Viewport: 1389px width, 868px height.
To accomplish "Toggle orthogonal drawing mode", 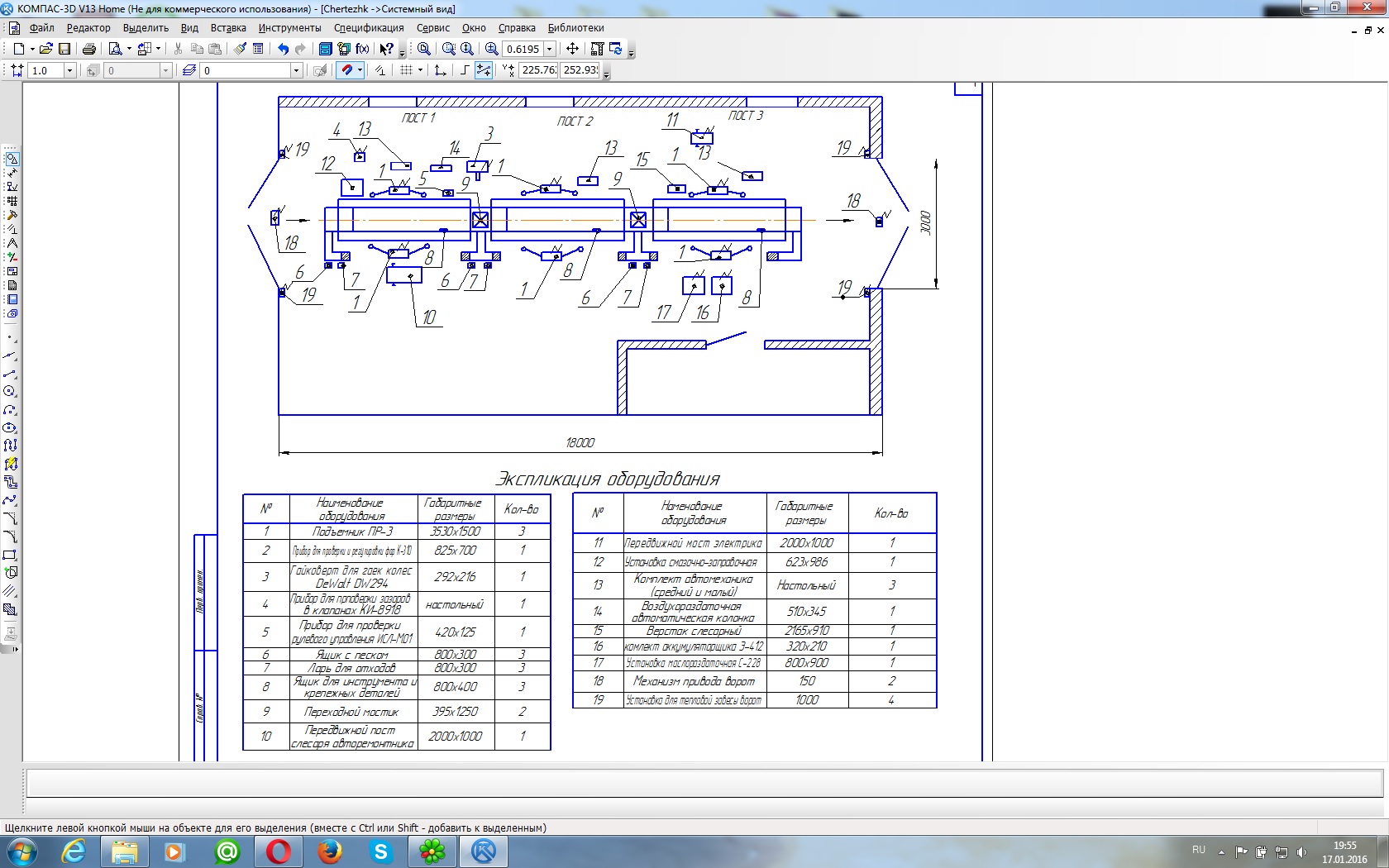I will tap(465, 70).
